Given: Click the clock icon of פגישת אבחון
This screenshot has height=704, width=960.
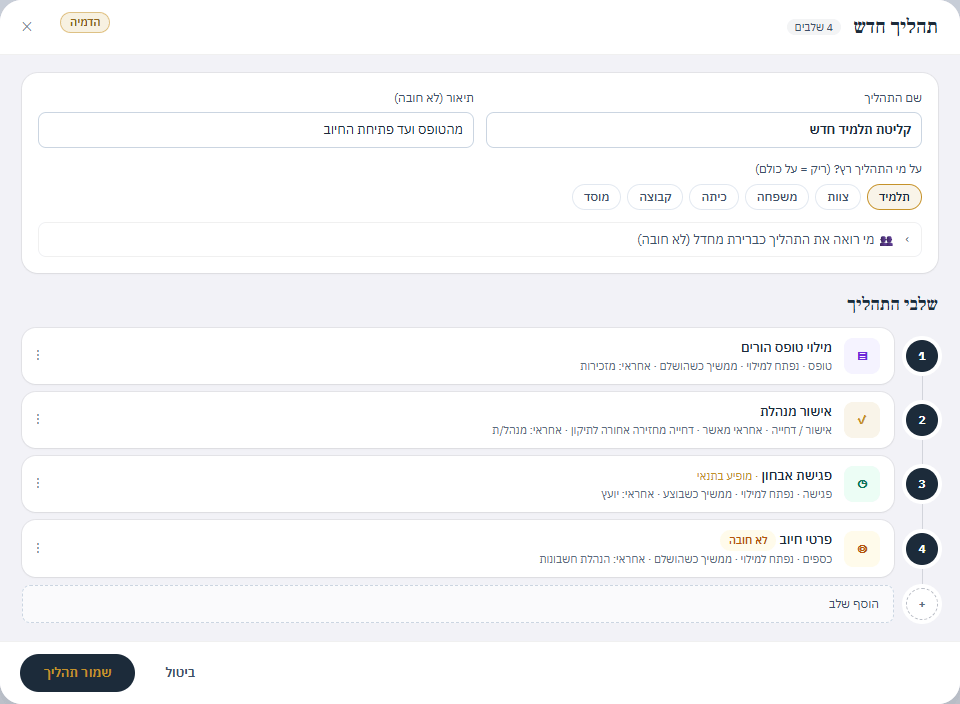Looking at the screenshot, I should (x=862, y=484).
